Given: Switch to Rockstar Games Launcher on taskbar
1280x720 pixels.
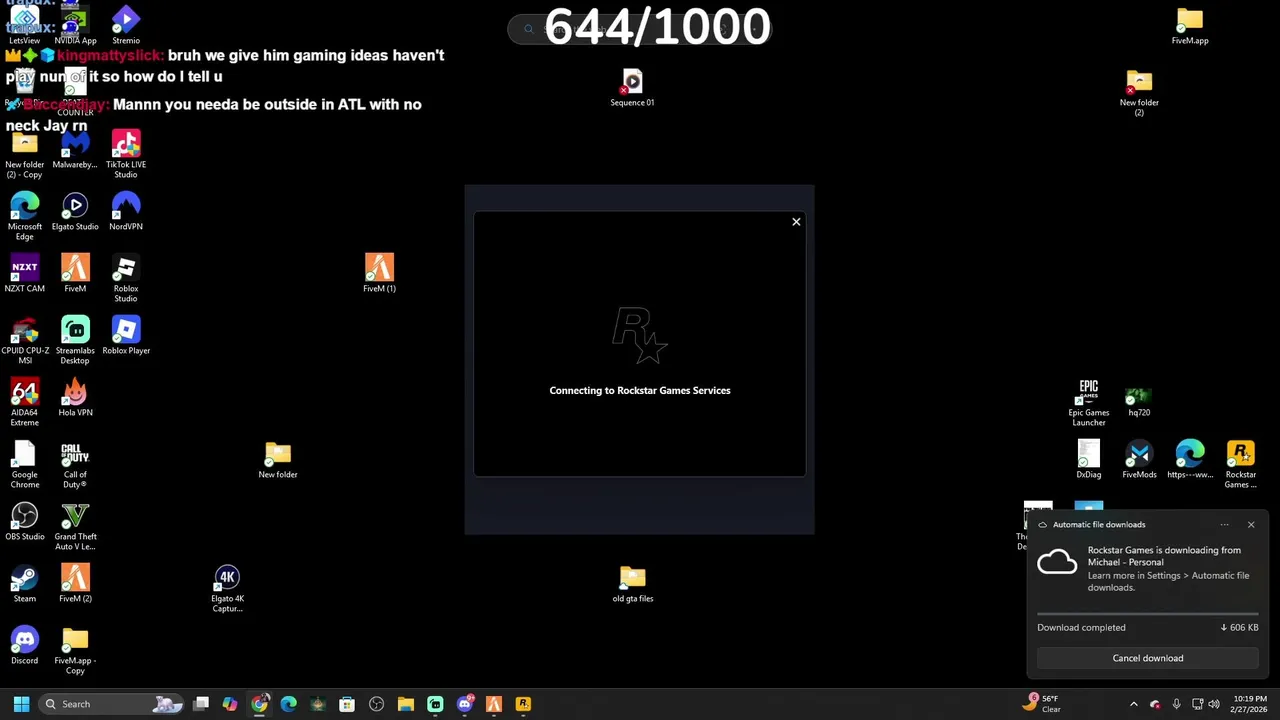Looking at the screenshot, I should click(522, 704).
